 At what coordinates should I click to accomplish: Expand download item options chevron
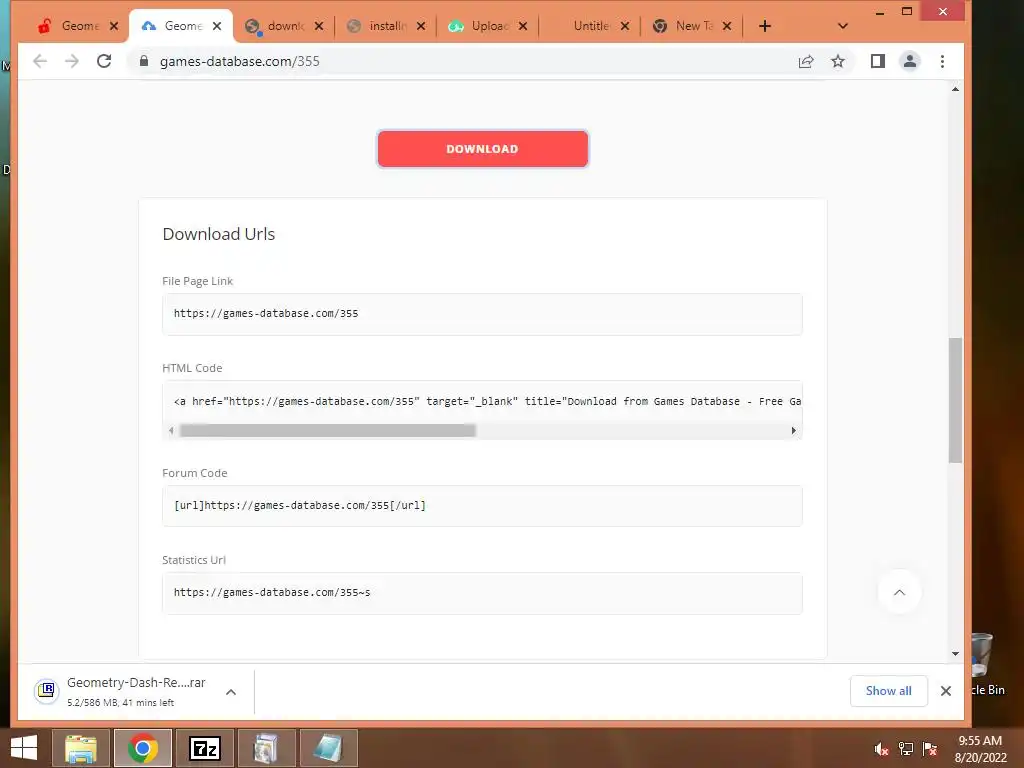(x=231, y=692)
